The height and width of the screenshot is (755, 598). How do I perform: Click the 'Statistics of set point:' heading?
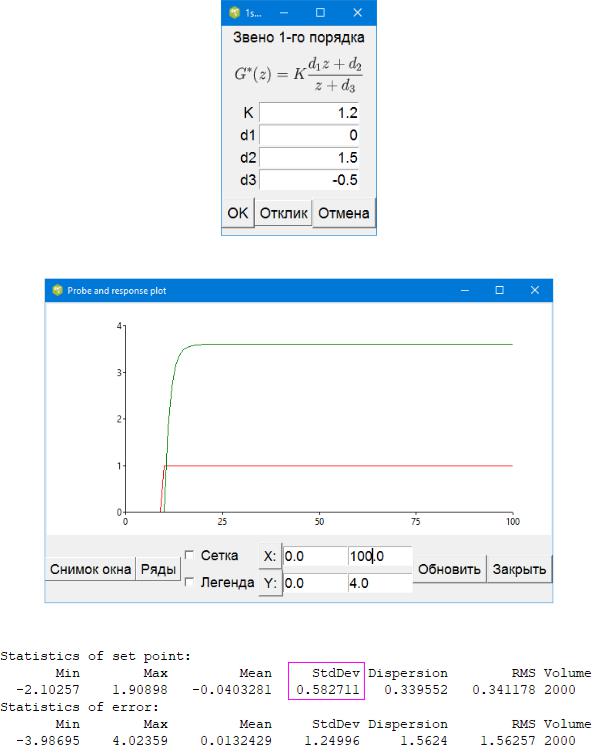(x=95, y=656)
